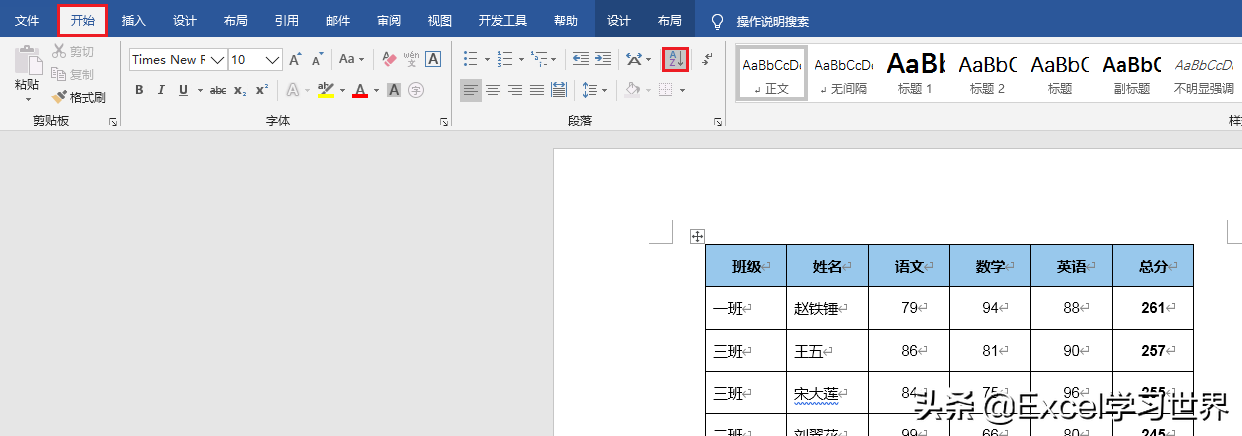Toggle Center paragraph alignment
Screen dimensions: 1242x436
(x=493, y=90)
